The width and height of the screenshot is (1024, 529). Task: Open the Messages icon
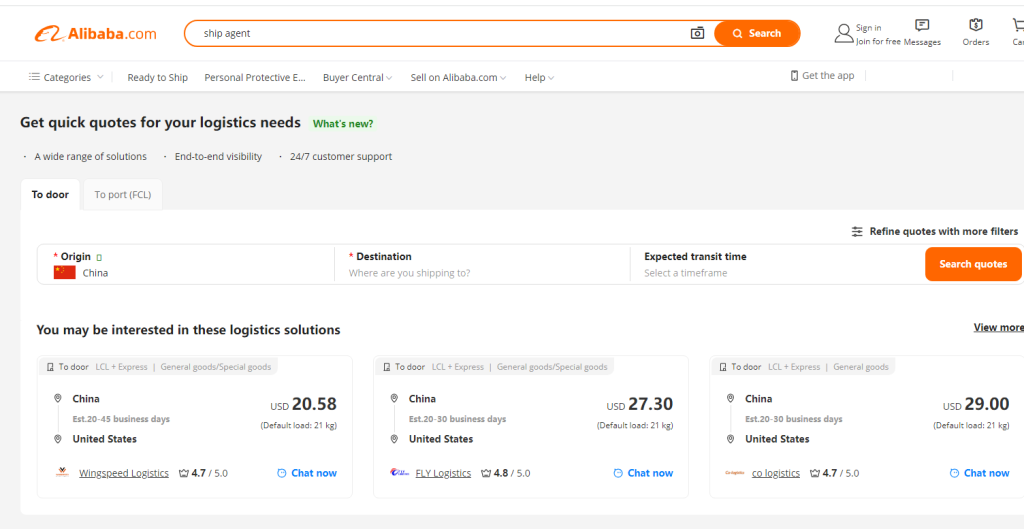(922, 26)
